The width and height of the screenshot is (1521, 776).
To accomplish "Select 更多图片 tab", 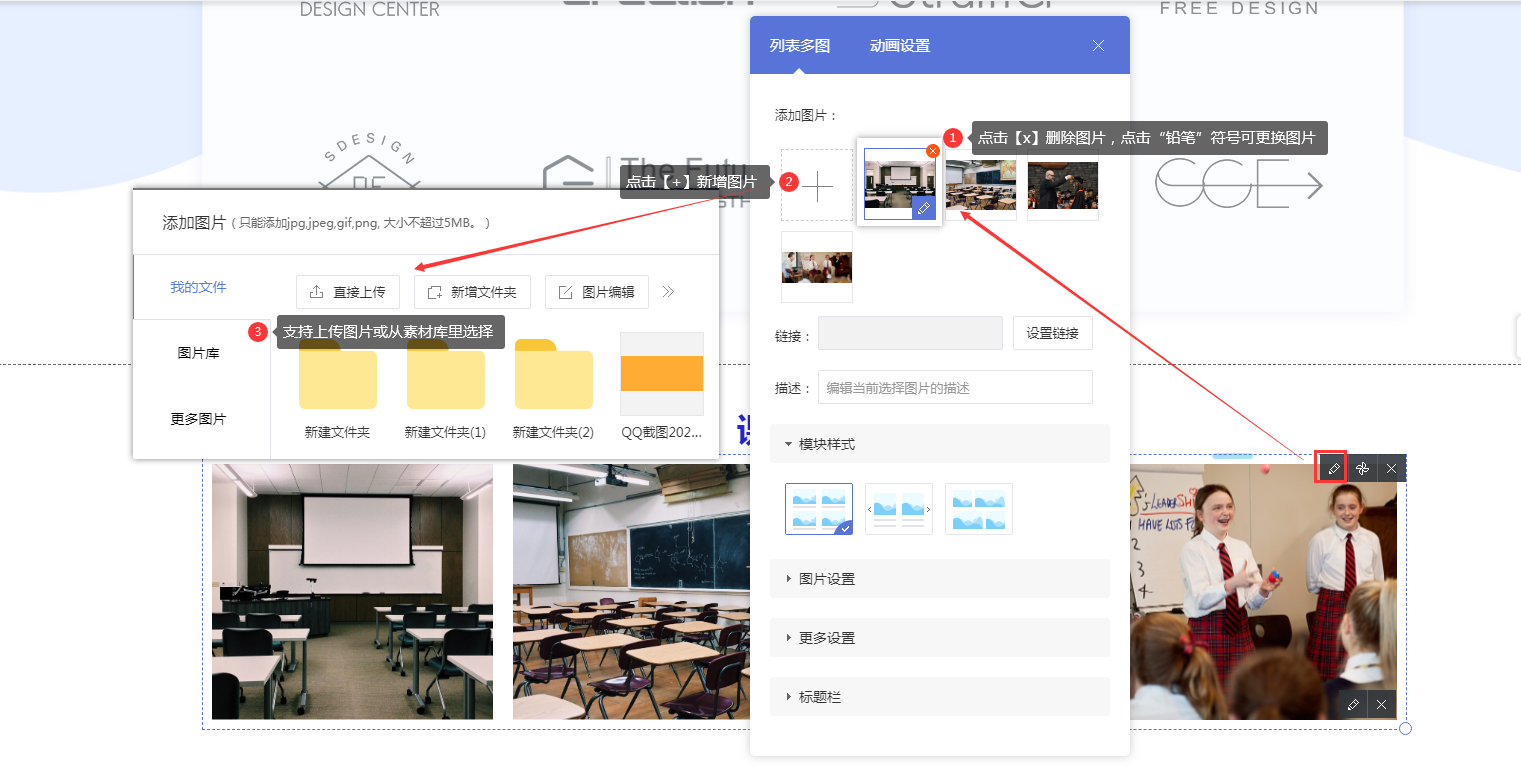I will pyautogui.click(x=198, y=419).
